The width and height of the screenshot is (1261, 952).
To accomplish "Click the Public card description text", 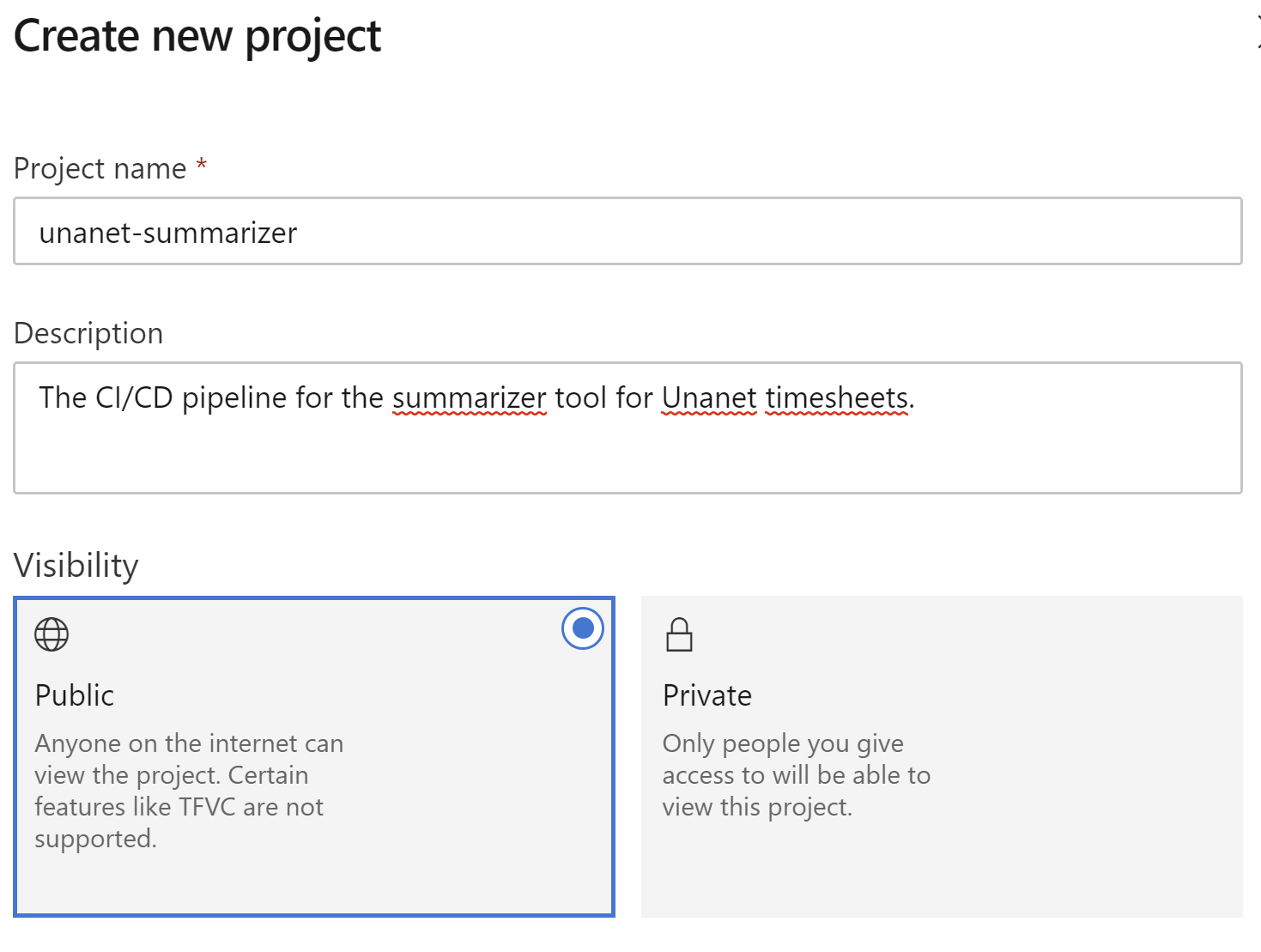I will 189,790.
